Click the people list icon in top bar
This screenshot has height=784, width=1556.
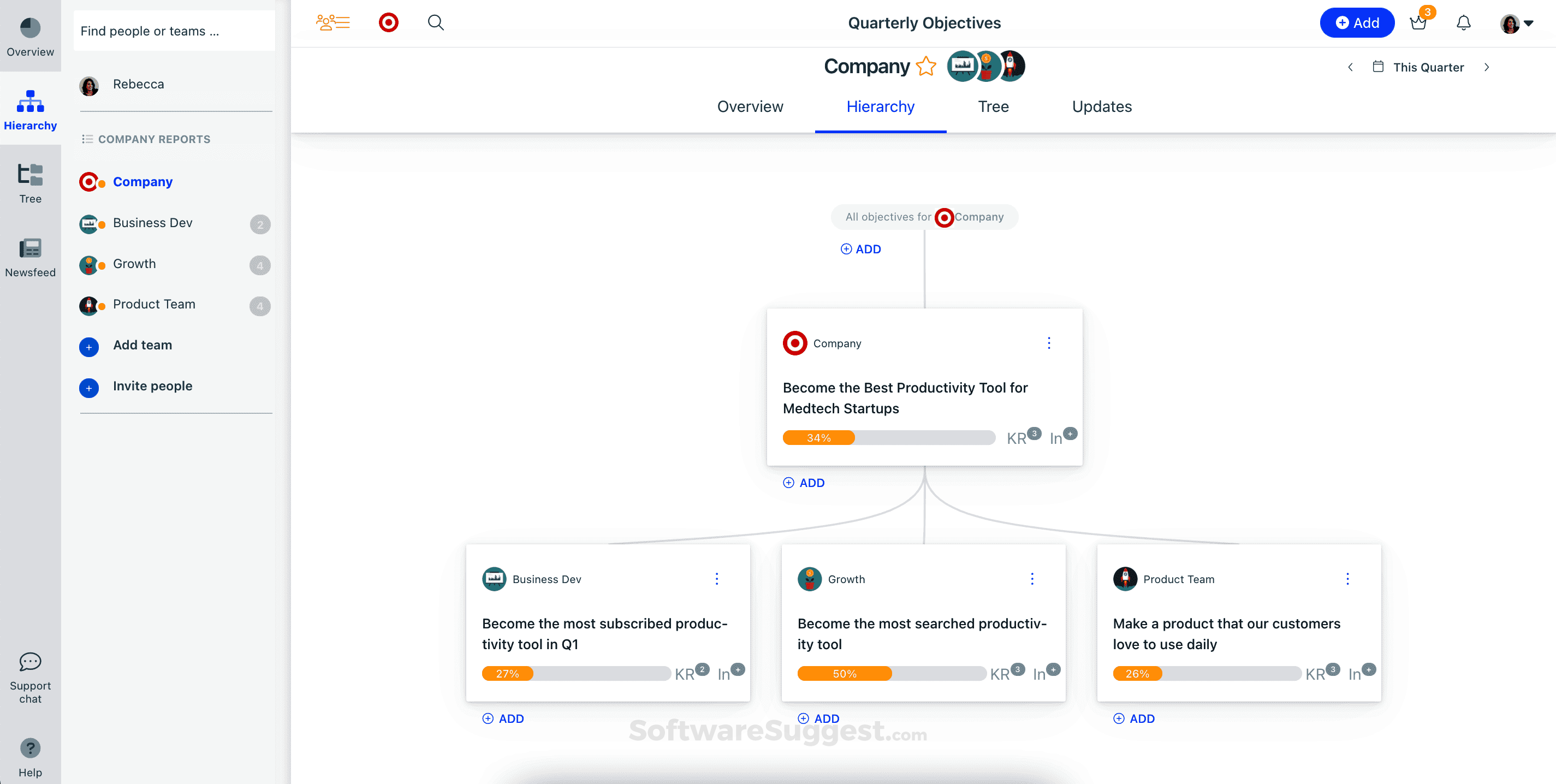333,23
